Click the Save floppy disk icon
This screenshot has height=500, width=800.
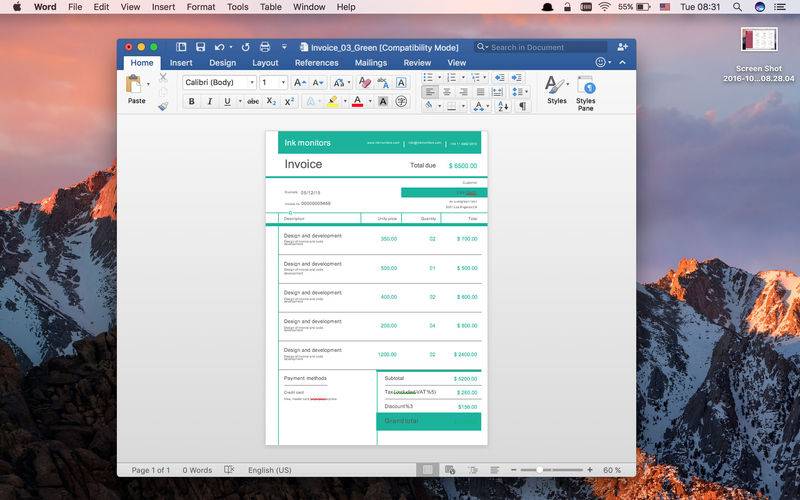(201, 47)
